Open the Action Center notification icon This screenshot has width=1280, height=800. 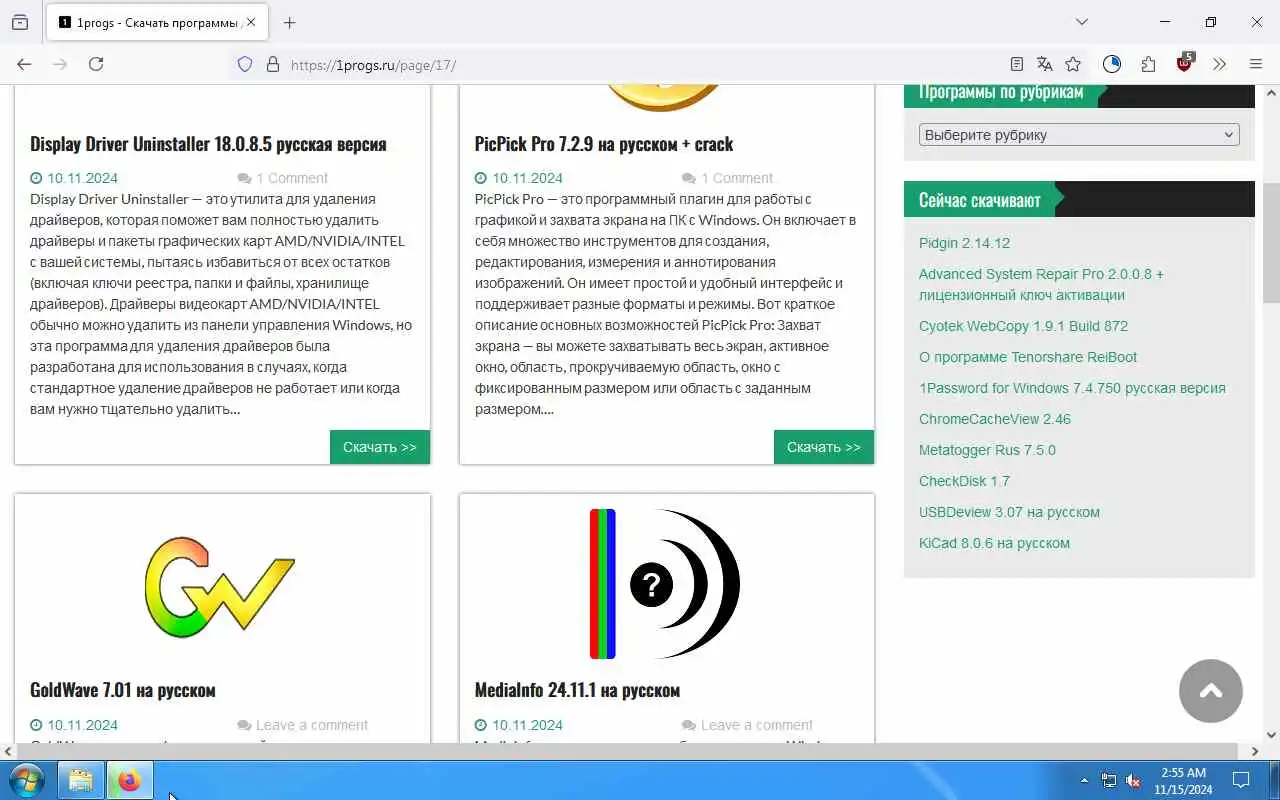click(x=1241, y=780)
